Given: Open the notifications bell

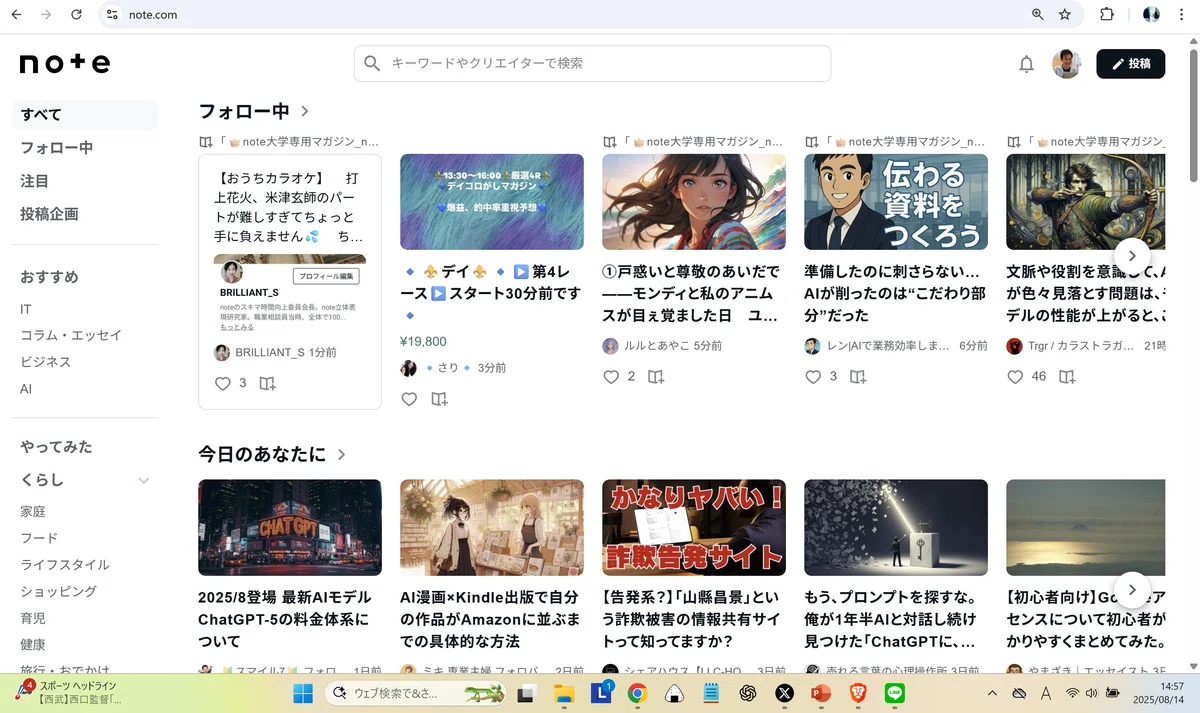Looking at the screenshot, I should point(1026,64).
